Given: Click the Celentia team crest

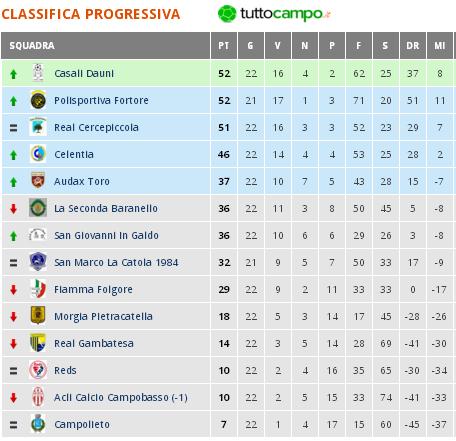Looking at the screenshot, I should pos(38,154).
